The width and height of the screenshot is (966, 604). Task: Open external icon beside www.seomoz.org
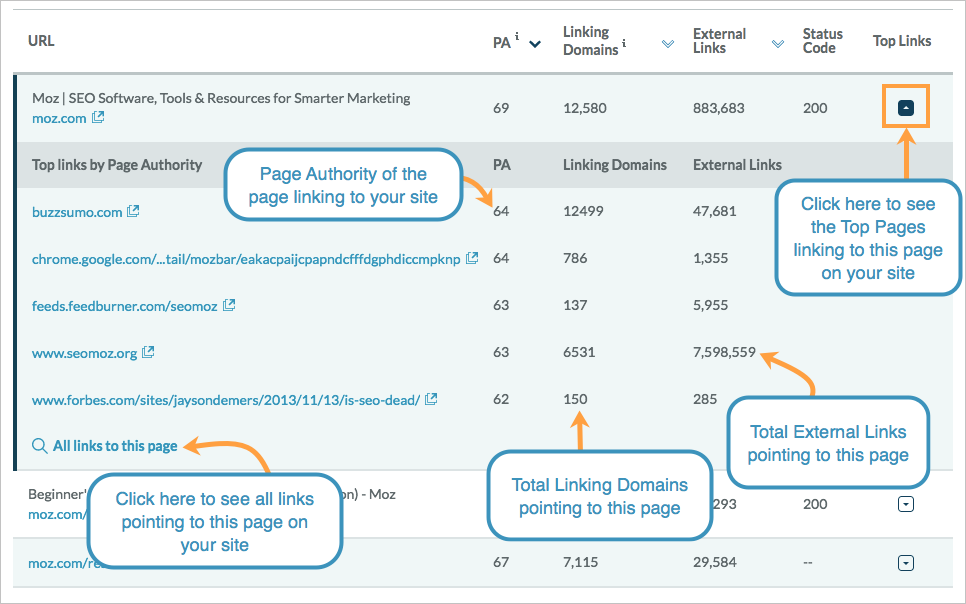[148, 353]
